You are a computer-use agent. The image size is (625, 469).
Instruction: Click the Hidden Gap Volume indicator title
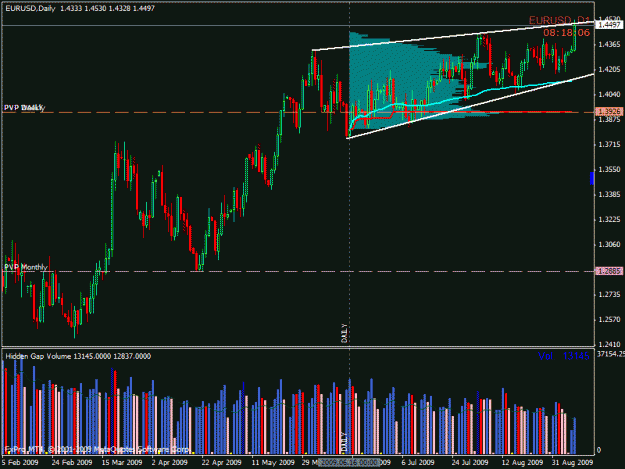pyautogui.click(x=78, y=356)
